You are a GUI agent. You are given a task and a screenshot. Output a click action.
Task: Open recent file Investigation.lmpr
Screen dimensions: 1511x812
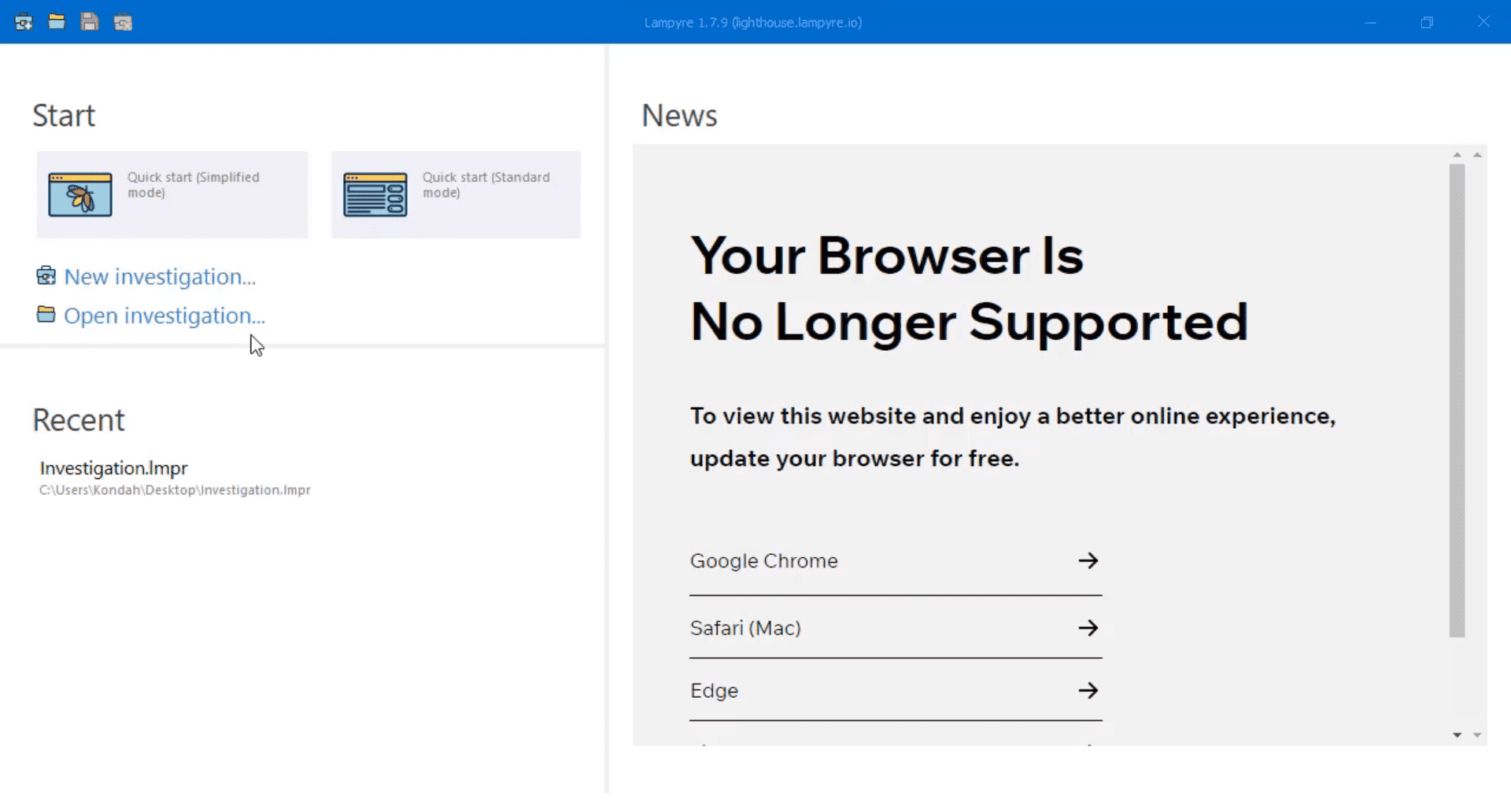[175, 478]
